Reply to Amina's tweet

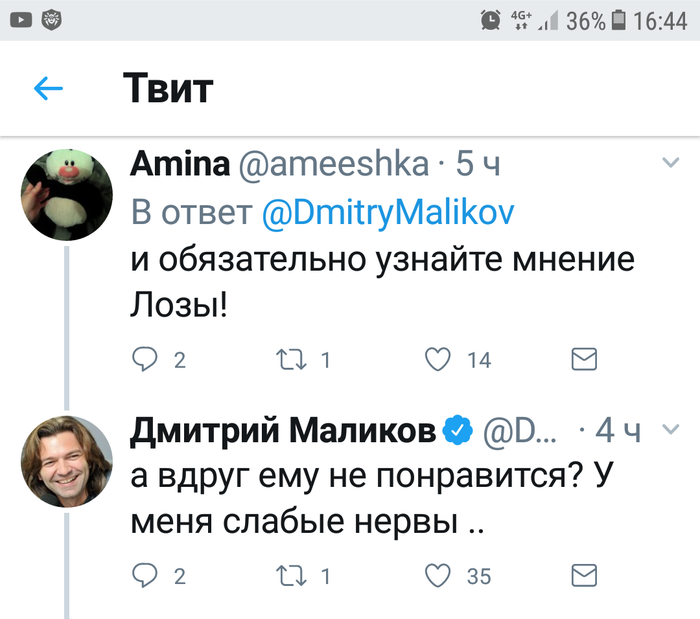click(x=146, y=360)
